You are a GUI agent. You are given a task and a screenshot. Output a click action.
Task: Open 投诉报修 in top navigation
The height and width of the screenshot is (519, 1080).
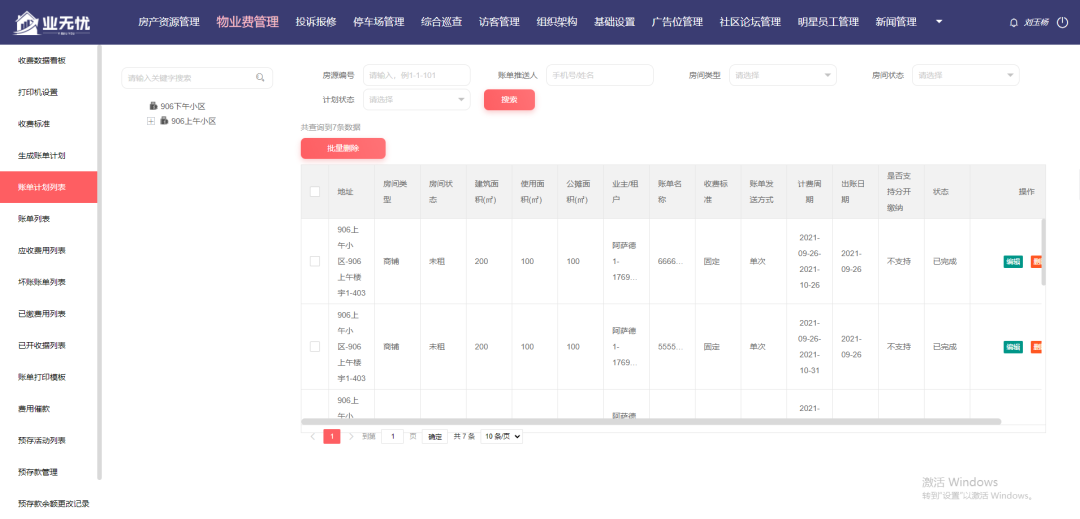(x=316, y=22)
